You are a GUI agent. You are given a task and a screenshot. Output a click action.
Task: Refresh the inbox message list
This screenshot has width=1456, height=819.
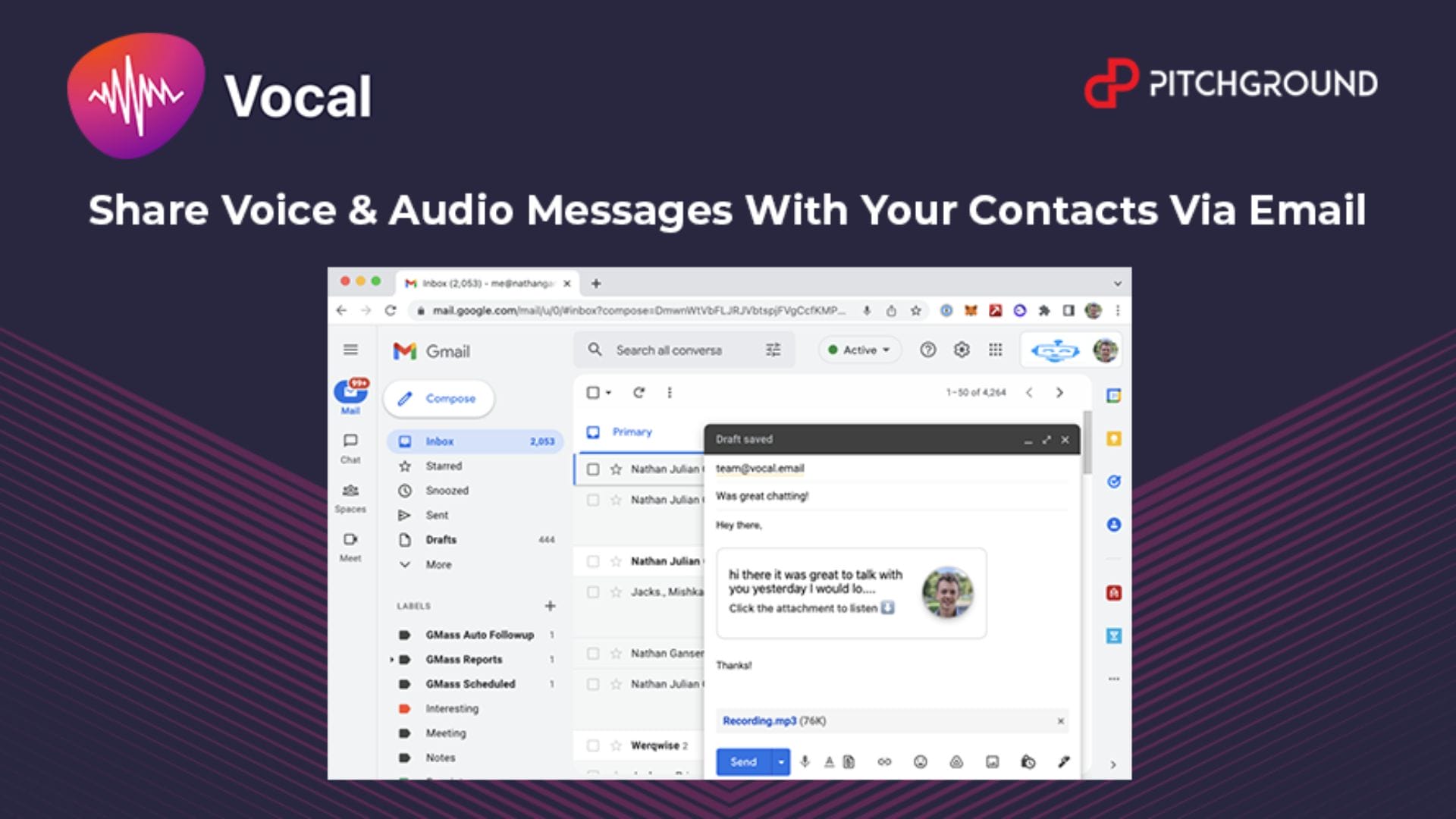click(639, 392)
